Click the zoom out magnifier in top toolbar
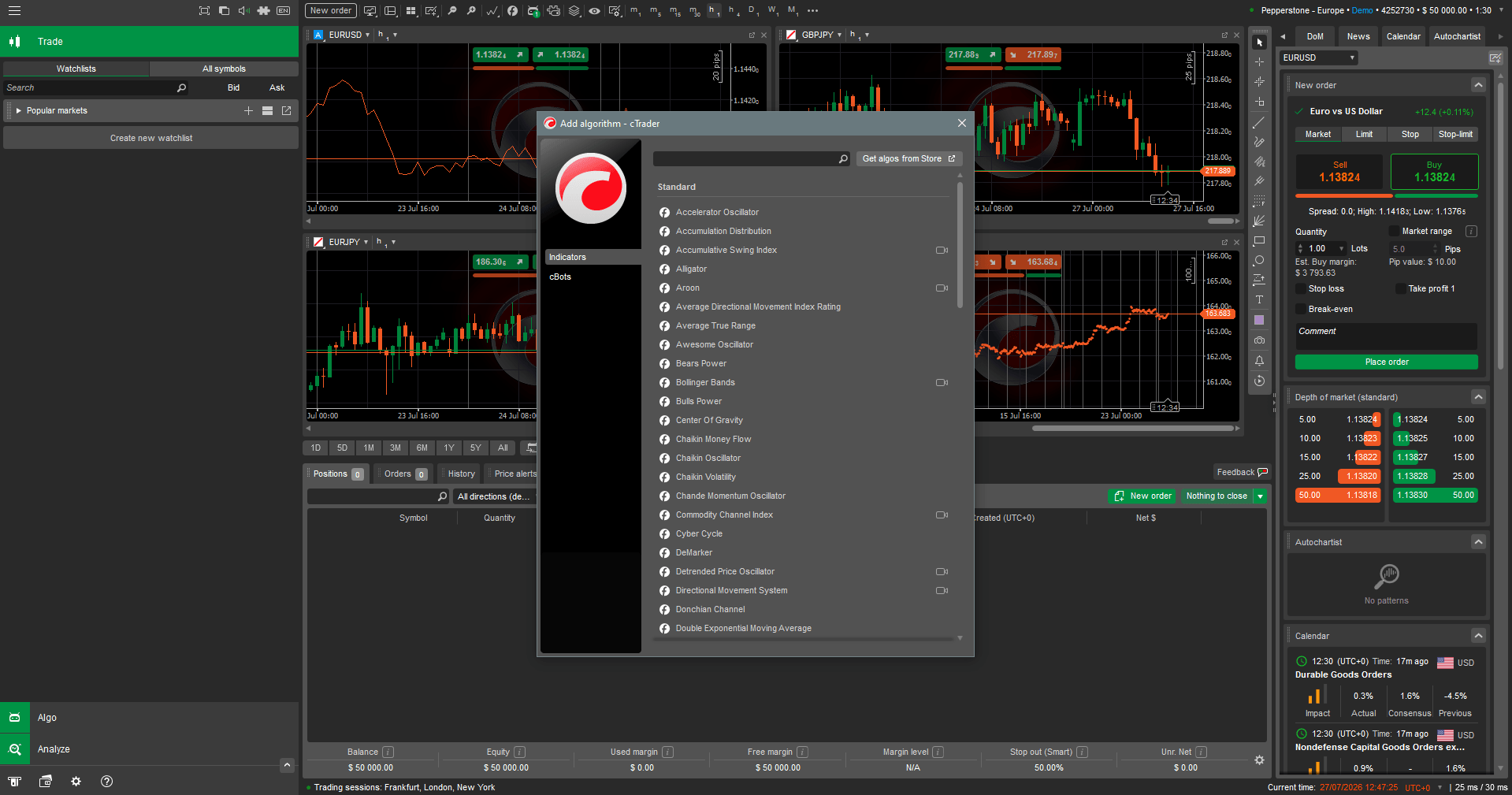 click(452, 11)
